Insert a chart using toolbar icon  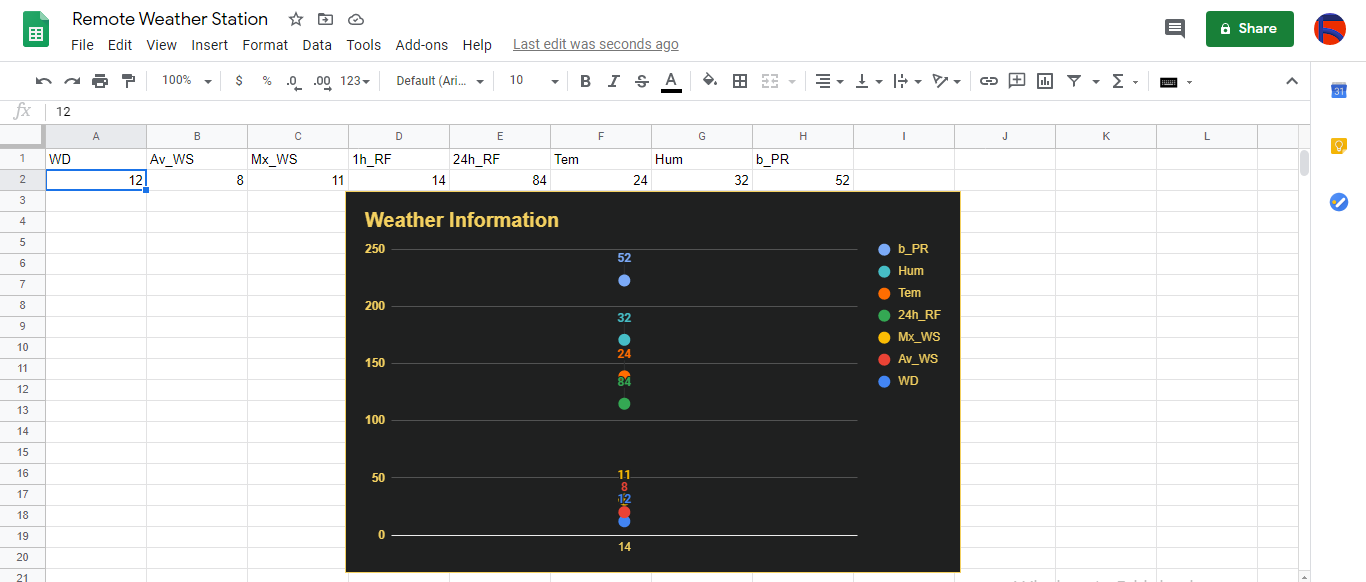coord(1045,81)
